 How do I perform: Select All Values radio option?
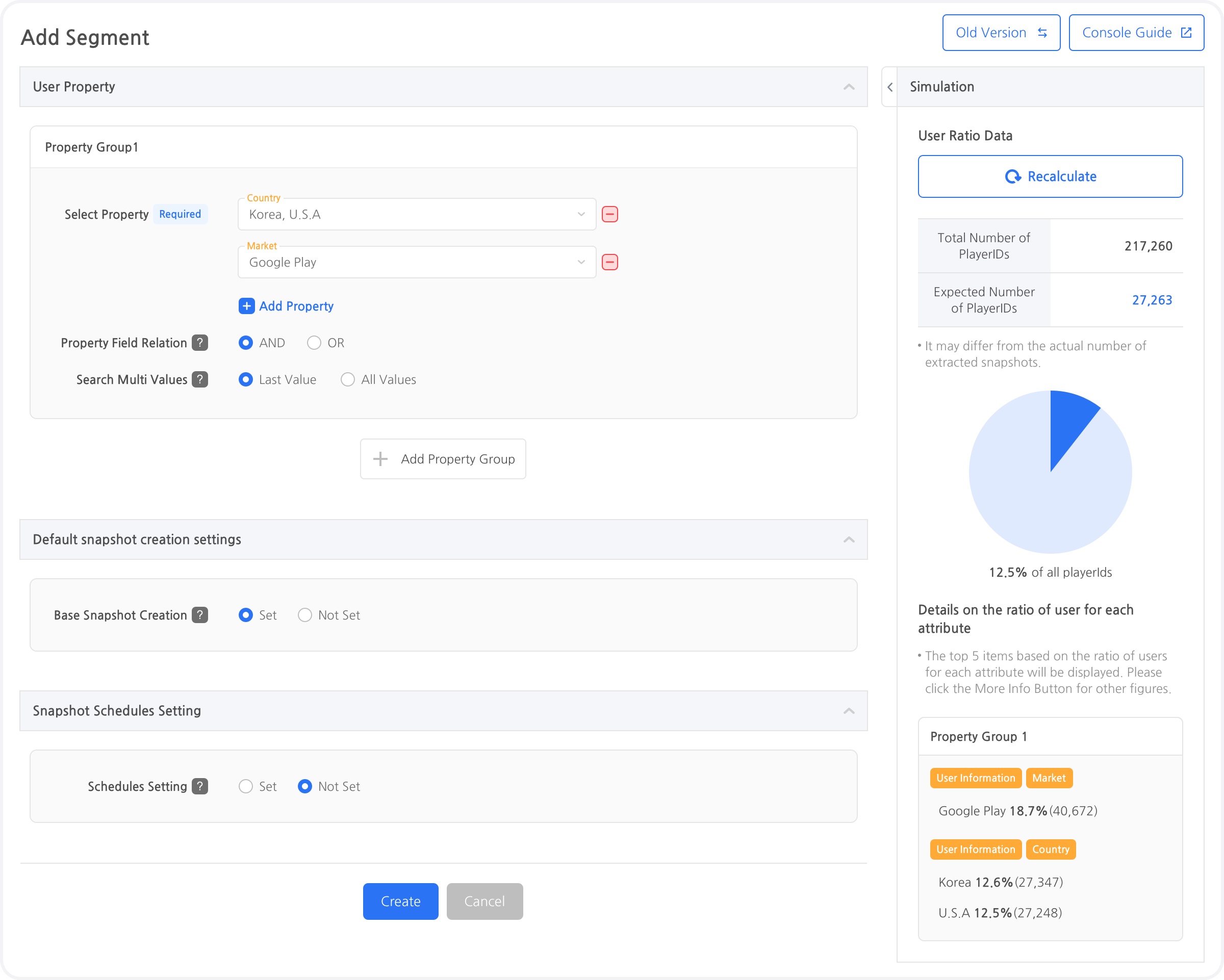[x=347, y=380]
